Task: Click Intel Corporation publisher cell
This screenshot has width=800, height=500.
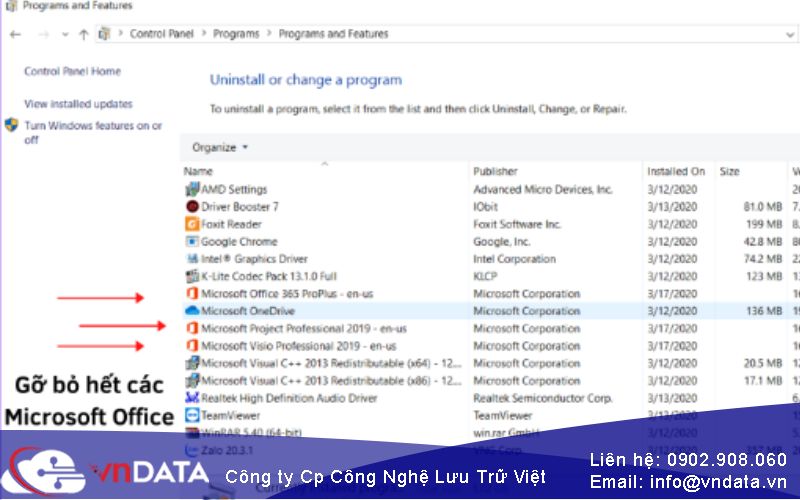Action: coord(514,259)
